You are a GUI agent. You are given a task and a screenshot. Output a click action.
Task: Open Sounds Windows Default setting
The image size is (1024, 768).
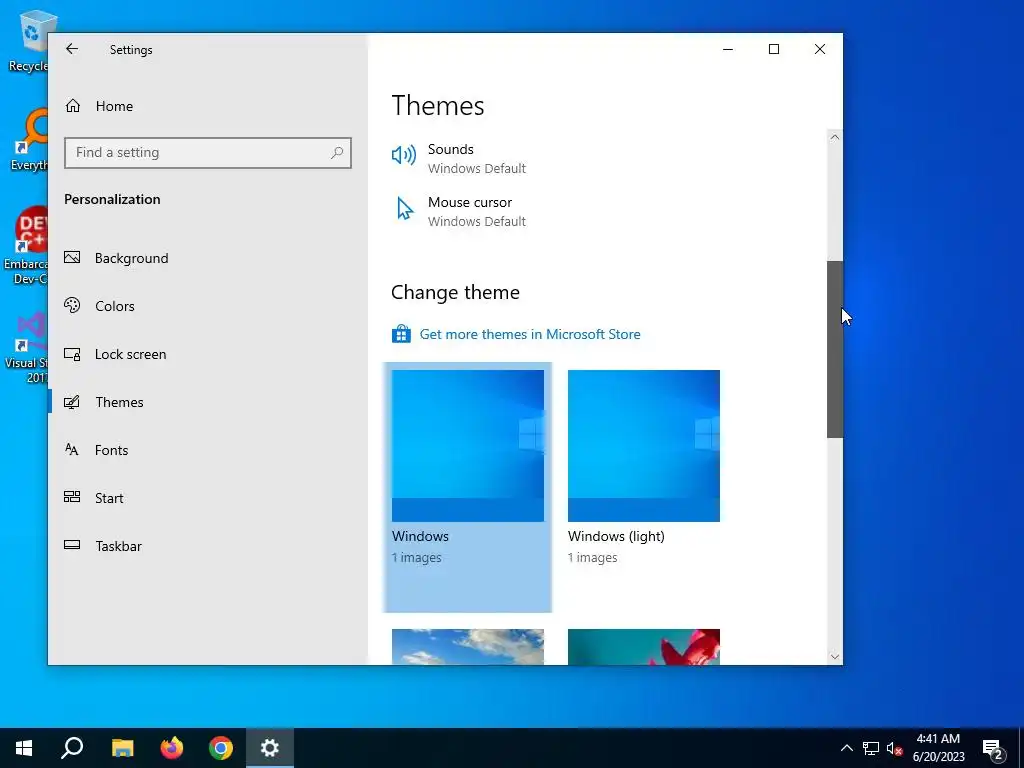click(x=477, y=168)
